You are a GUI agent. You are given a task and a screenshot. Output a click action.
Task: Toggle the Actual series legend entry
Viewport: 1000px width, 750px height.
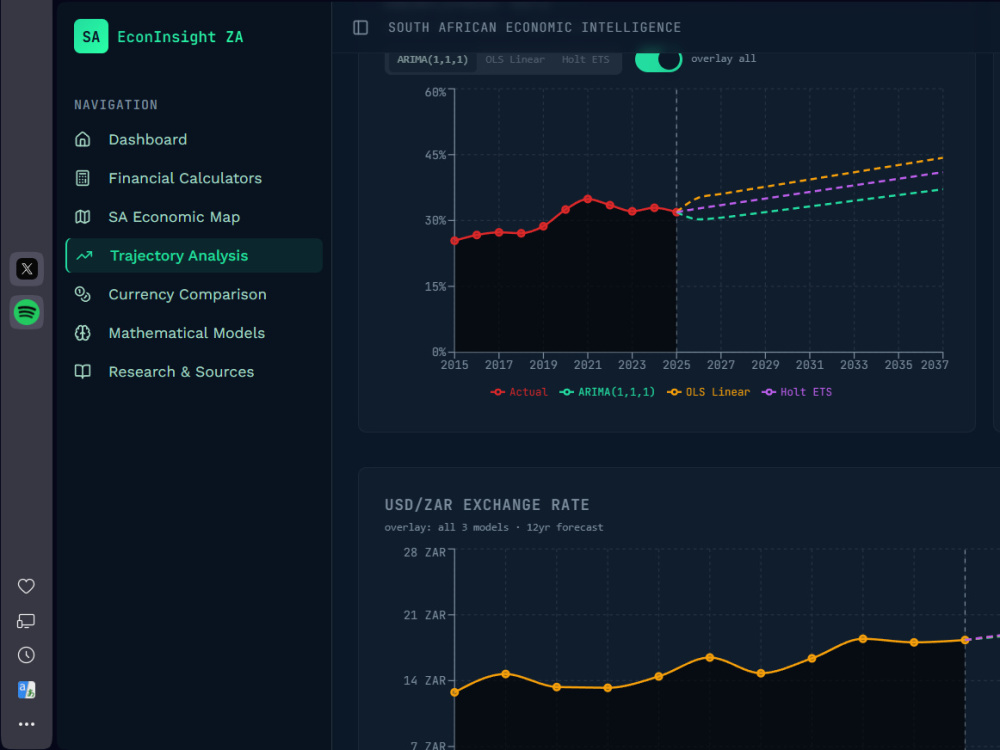click(518, 392)
